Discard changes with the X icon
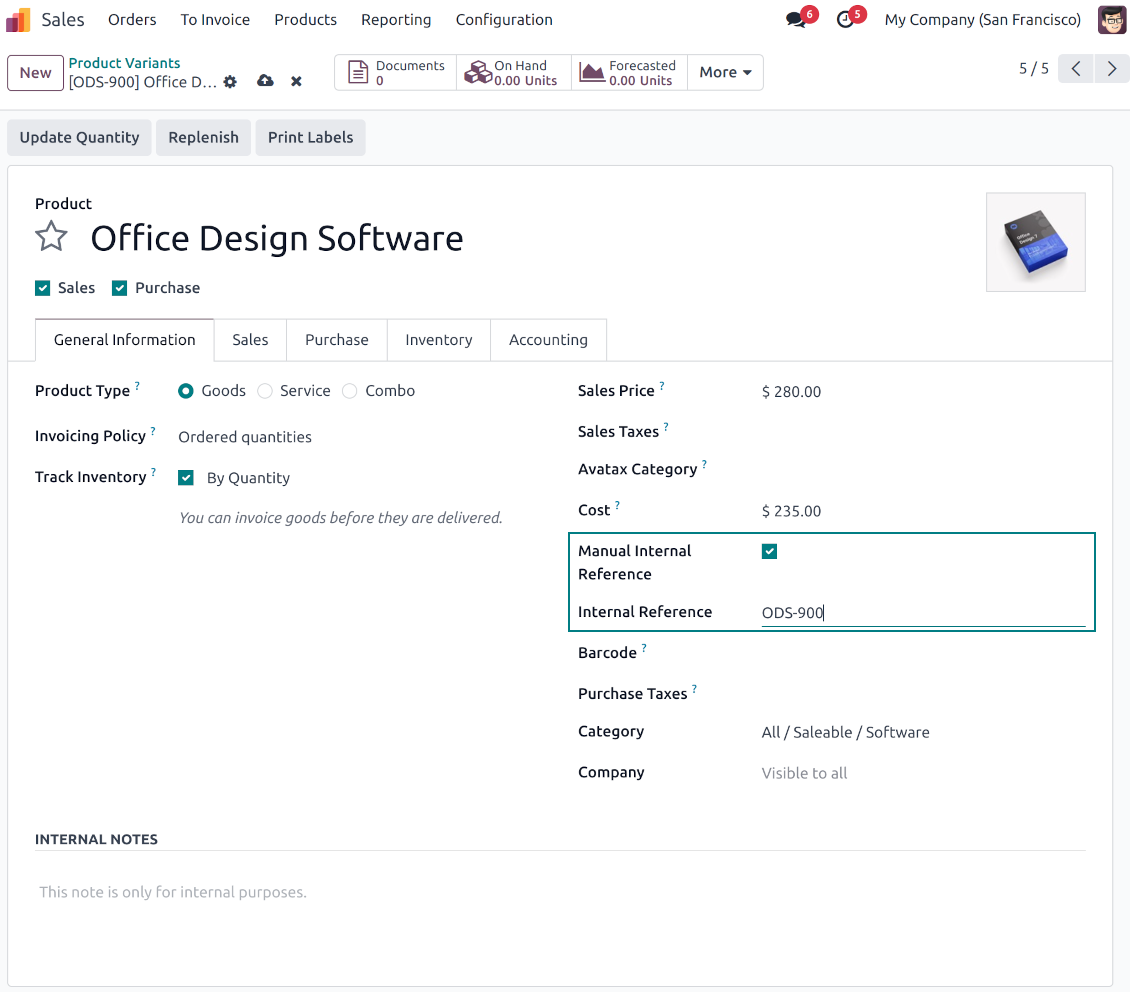The image size is (1130, 992). point(296,82)
